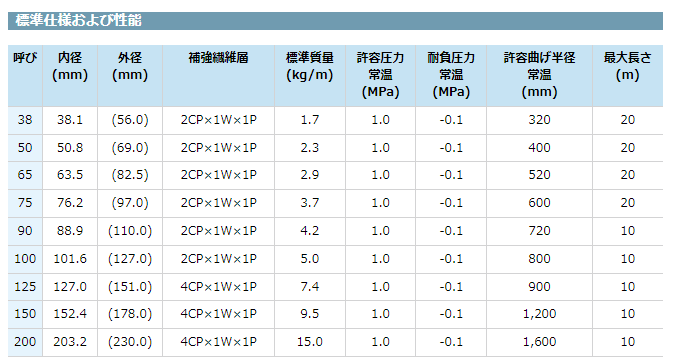Select the 許容曲げ半径 column header
The height and width of the screenshot is (361, 675).
point(539,76)
